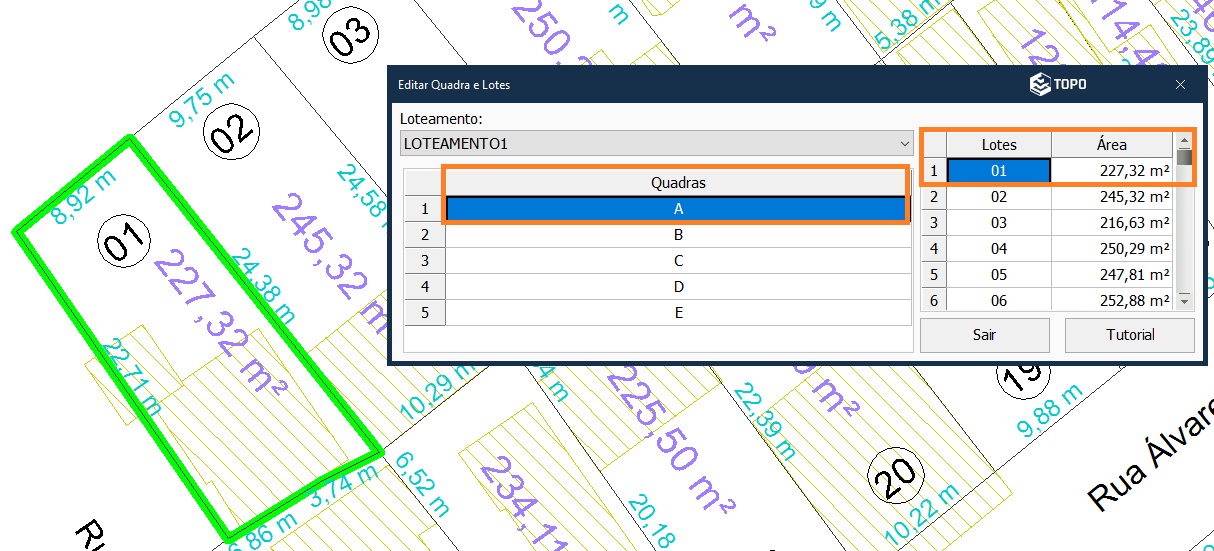The width and height of the screenshot is (1214, 551).
Task: Click the Área column header
Action: pos(1111,145)
